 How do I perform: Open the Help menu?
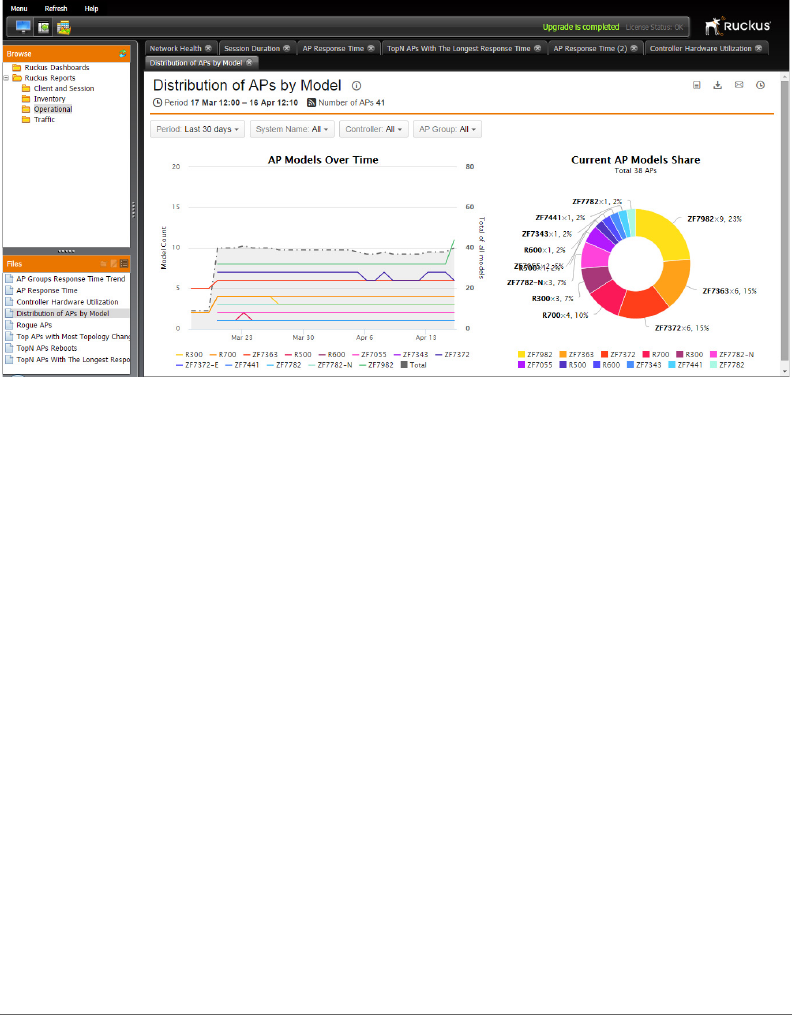click(91, 8)
